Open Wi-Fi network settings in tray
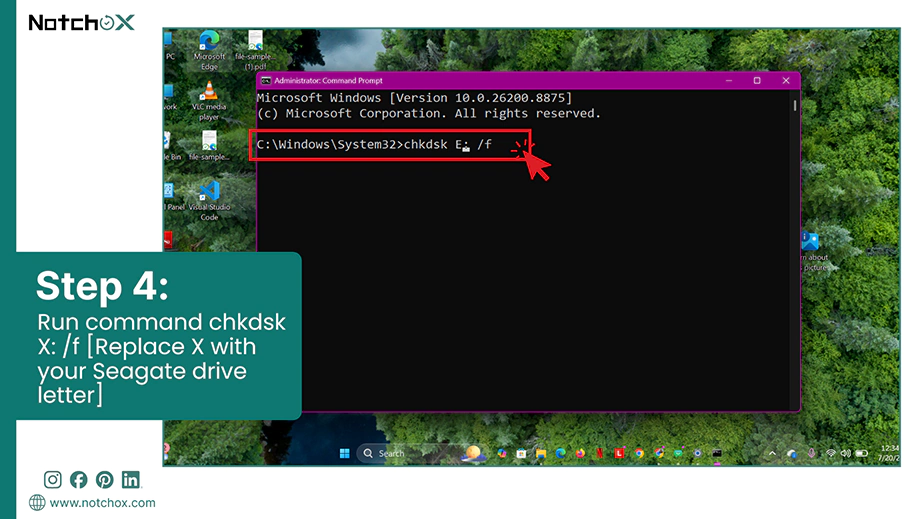This screenshot has height=519, width=922. 831,453
